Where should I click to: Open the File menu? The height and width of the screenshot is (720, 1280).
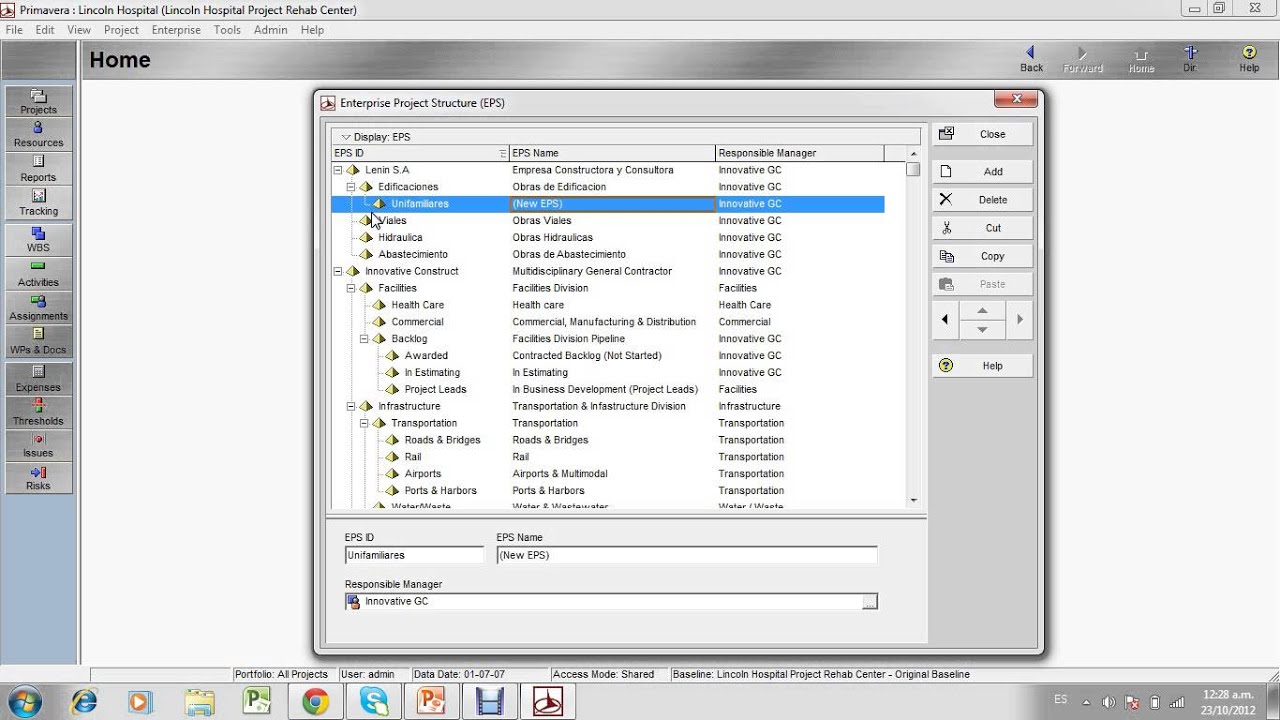click(14, 30)
